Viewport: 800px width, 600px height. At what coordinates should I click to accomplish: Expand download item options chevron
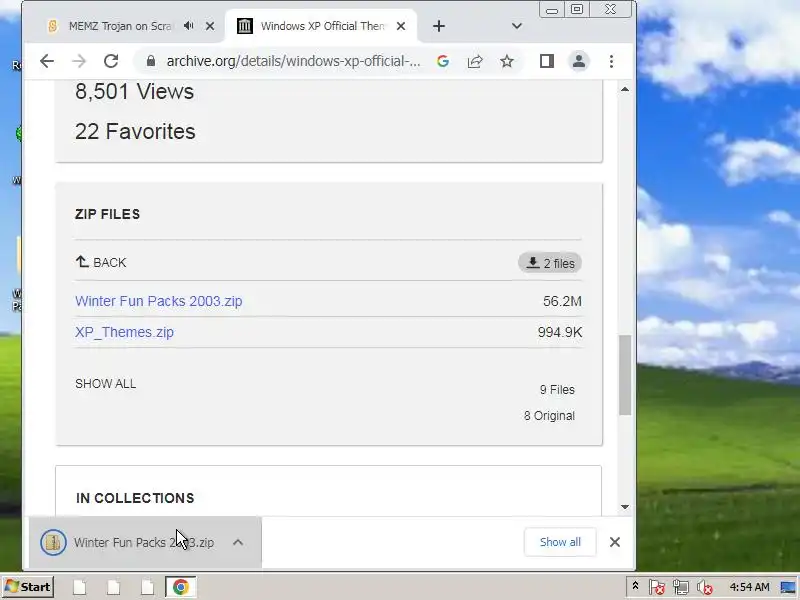[x=238, y=542]
